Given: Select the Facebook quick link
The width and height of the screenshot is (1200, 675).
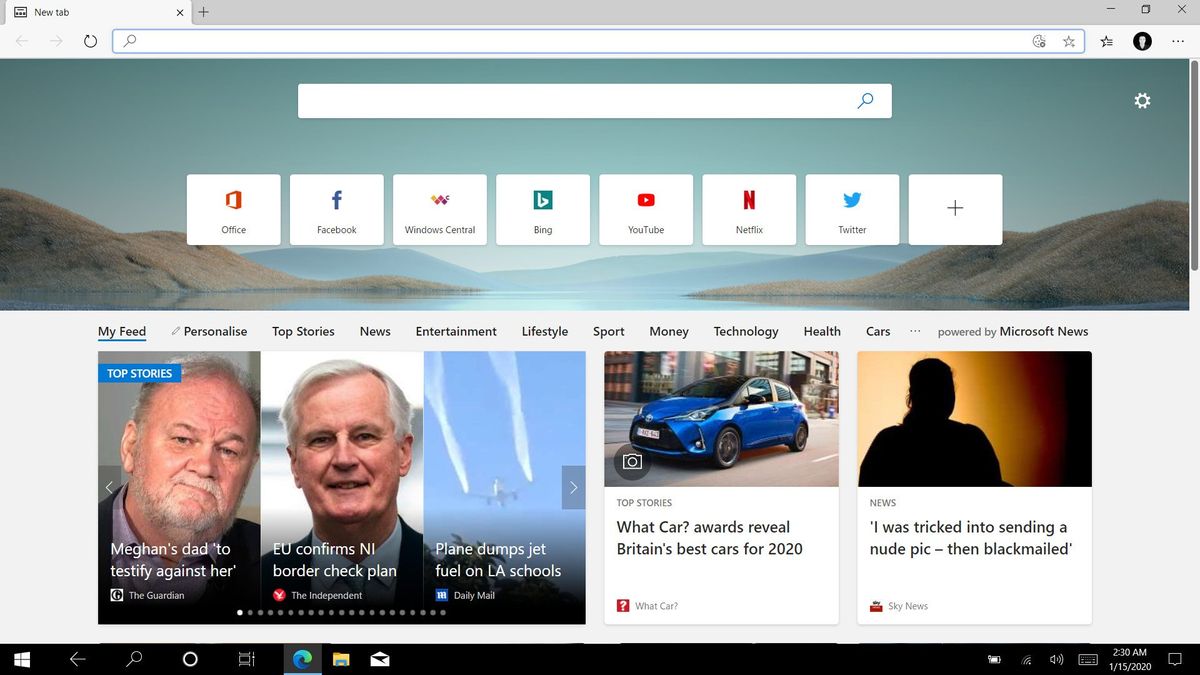Looking at the screenshot, I should pos(336,208).
